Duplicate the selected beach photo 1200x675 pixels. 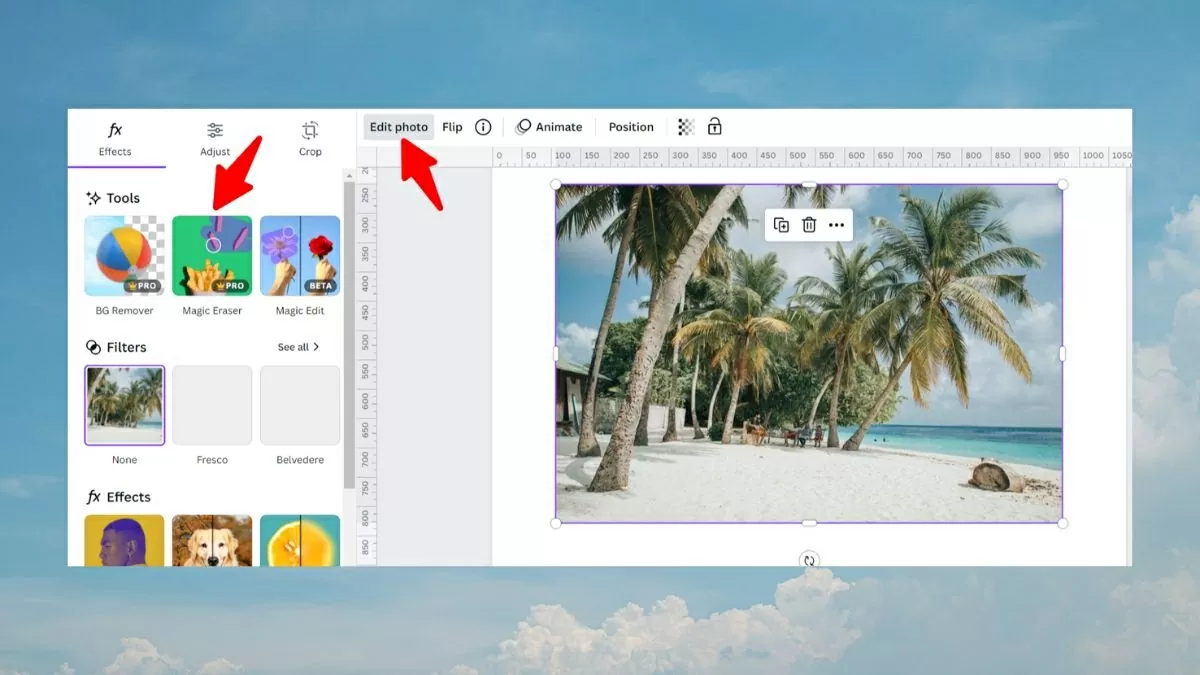pyautogui.click(x=781, y=225)
